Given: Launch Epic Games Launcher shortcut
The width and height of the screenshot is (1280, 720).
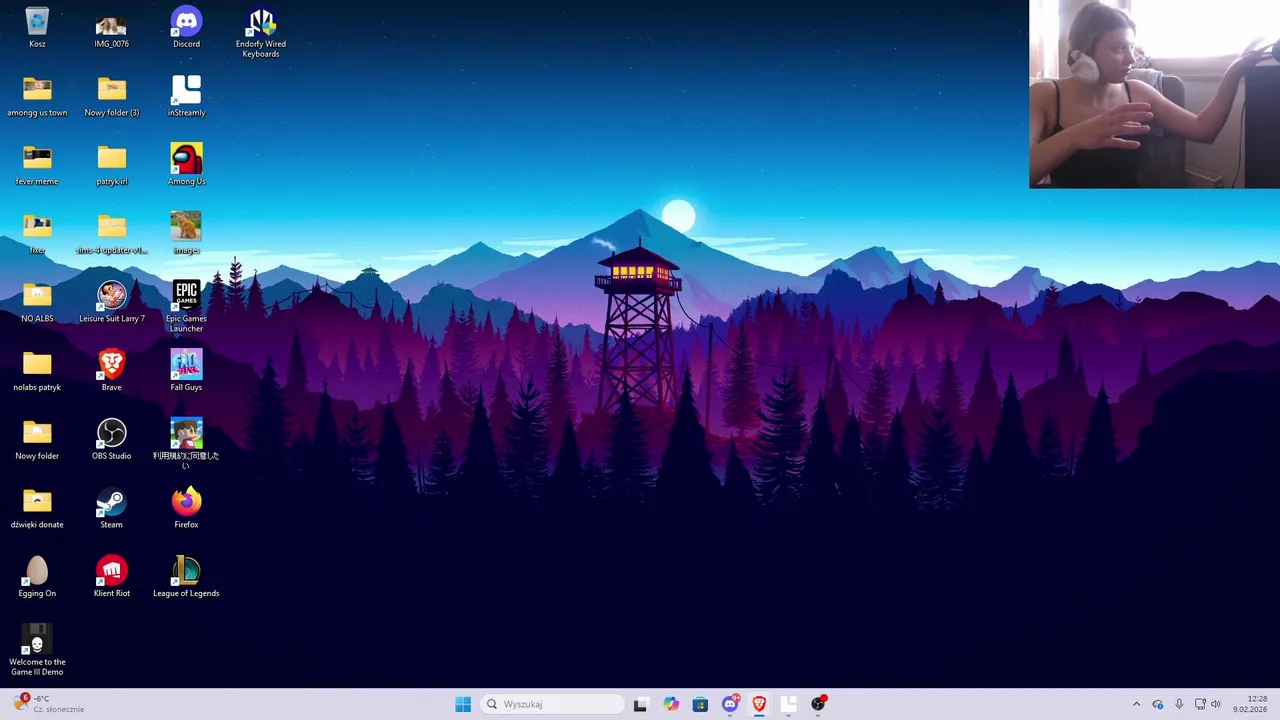Looking at the screenshot, I should (x=186, y=308).
